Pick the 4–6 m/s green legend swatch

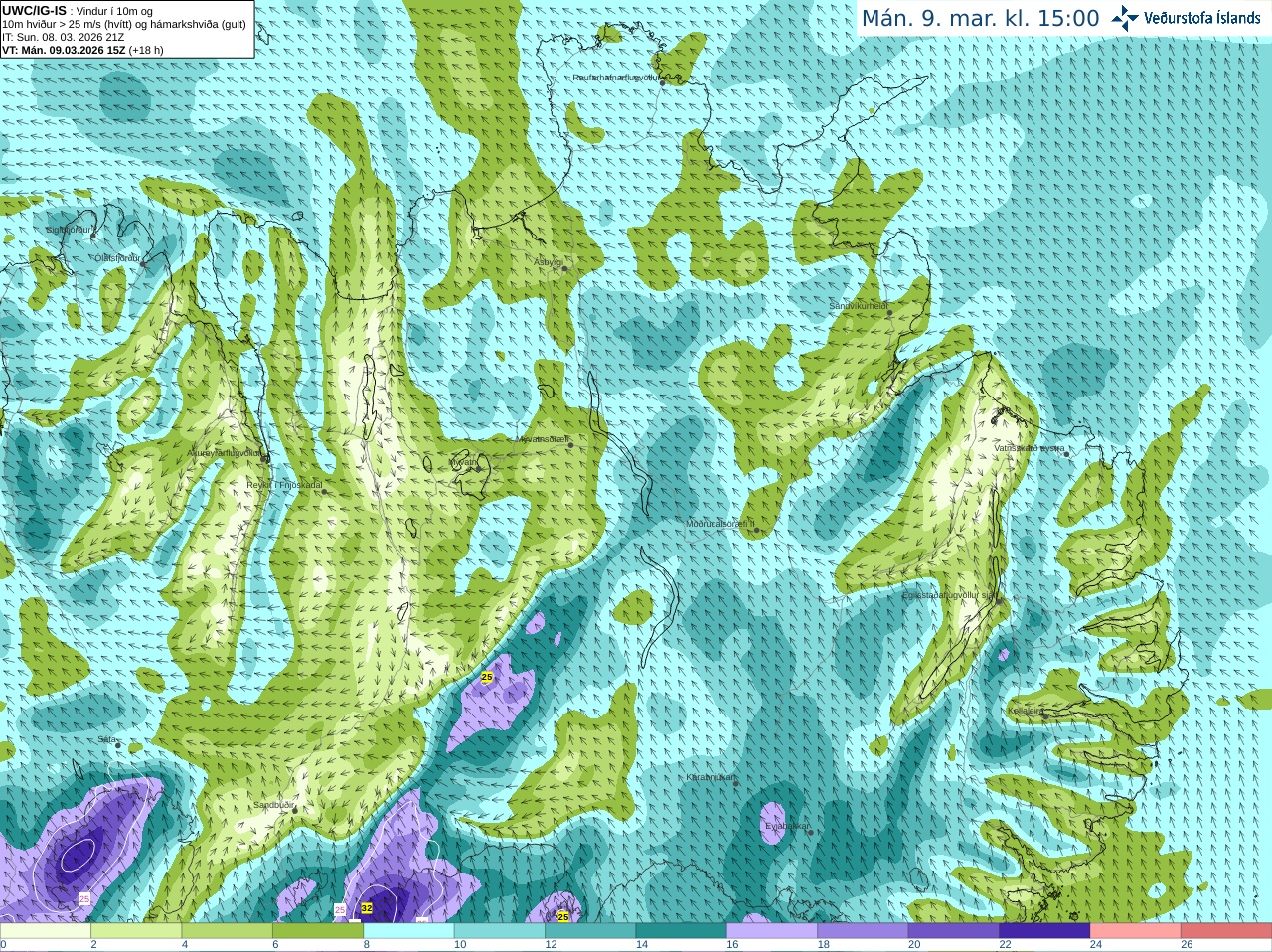(x=228, y=931)
